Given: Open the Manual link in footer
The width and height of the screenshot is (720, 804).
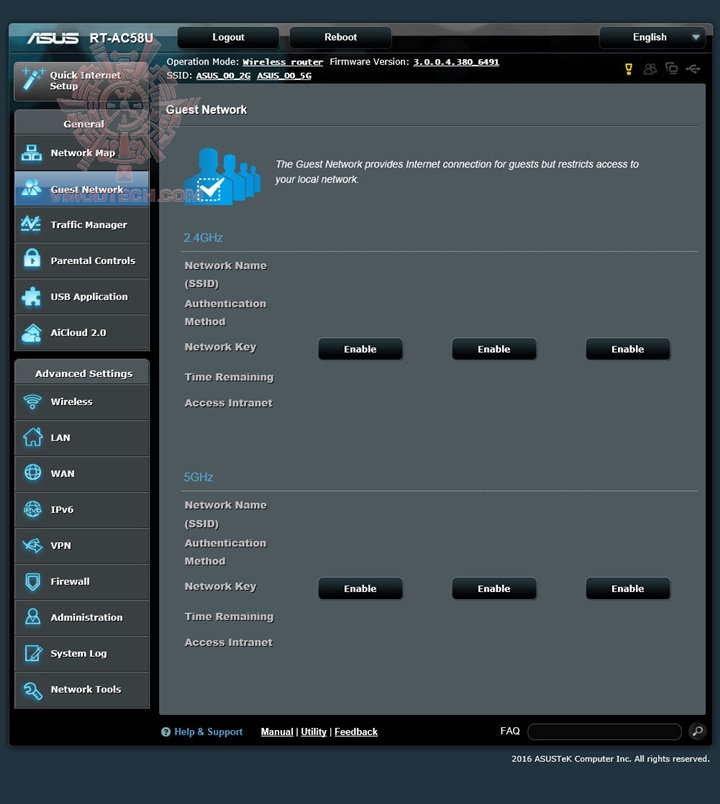Looking at the screenshot, I should pyautogui.click(x=277, y=732).
